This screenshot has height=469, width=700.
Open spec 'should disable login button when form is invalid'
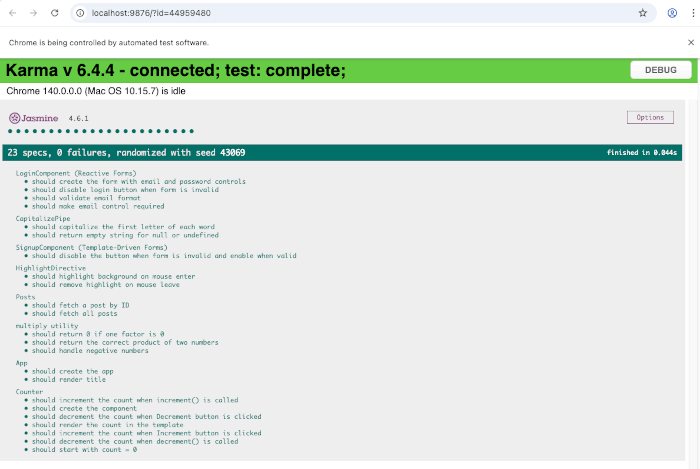125,190
